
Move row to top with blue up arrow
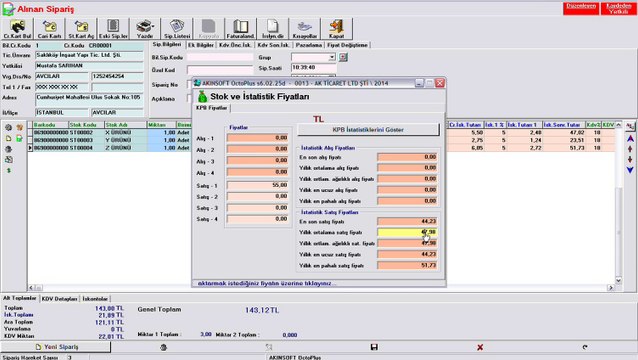[x=630, y=139]
